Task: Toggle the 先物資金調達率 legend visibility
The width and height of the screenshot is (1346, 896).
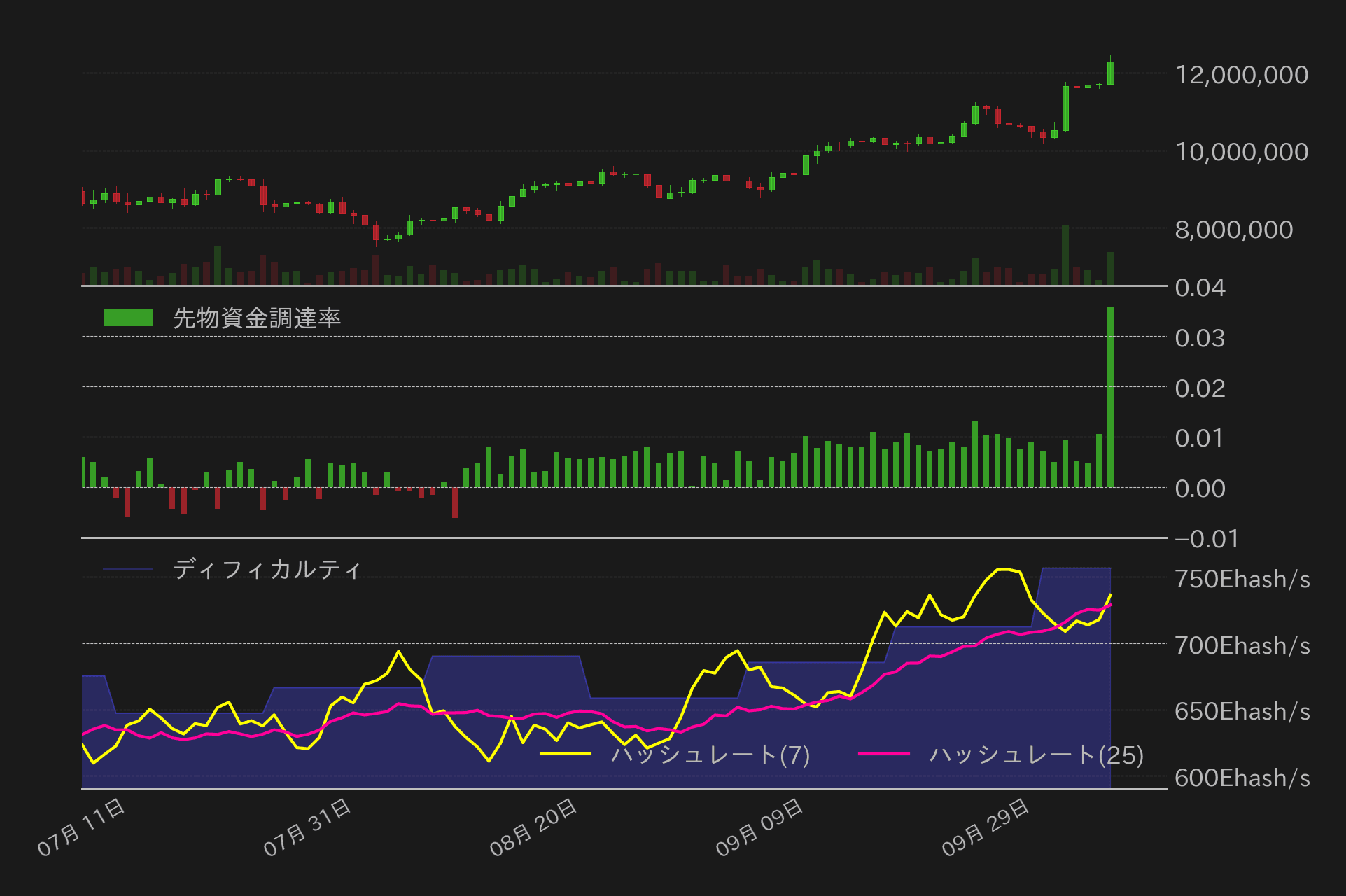Action: pos(257,316)
